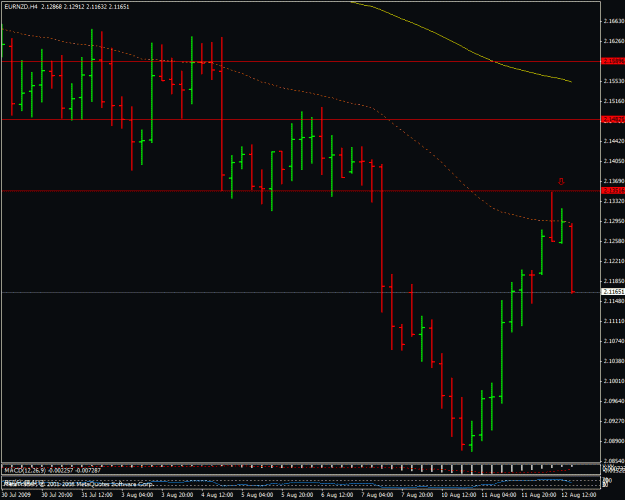Screen dimensions: 625x500
Task: Click the current price label 2.11651
Action: coord(613,292)
